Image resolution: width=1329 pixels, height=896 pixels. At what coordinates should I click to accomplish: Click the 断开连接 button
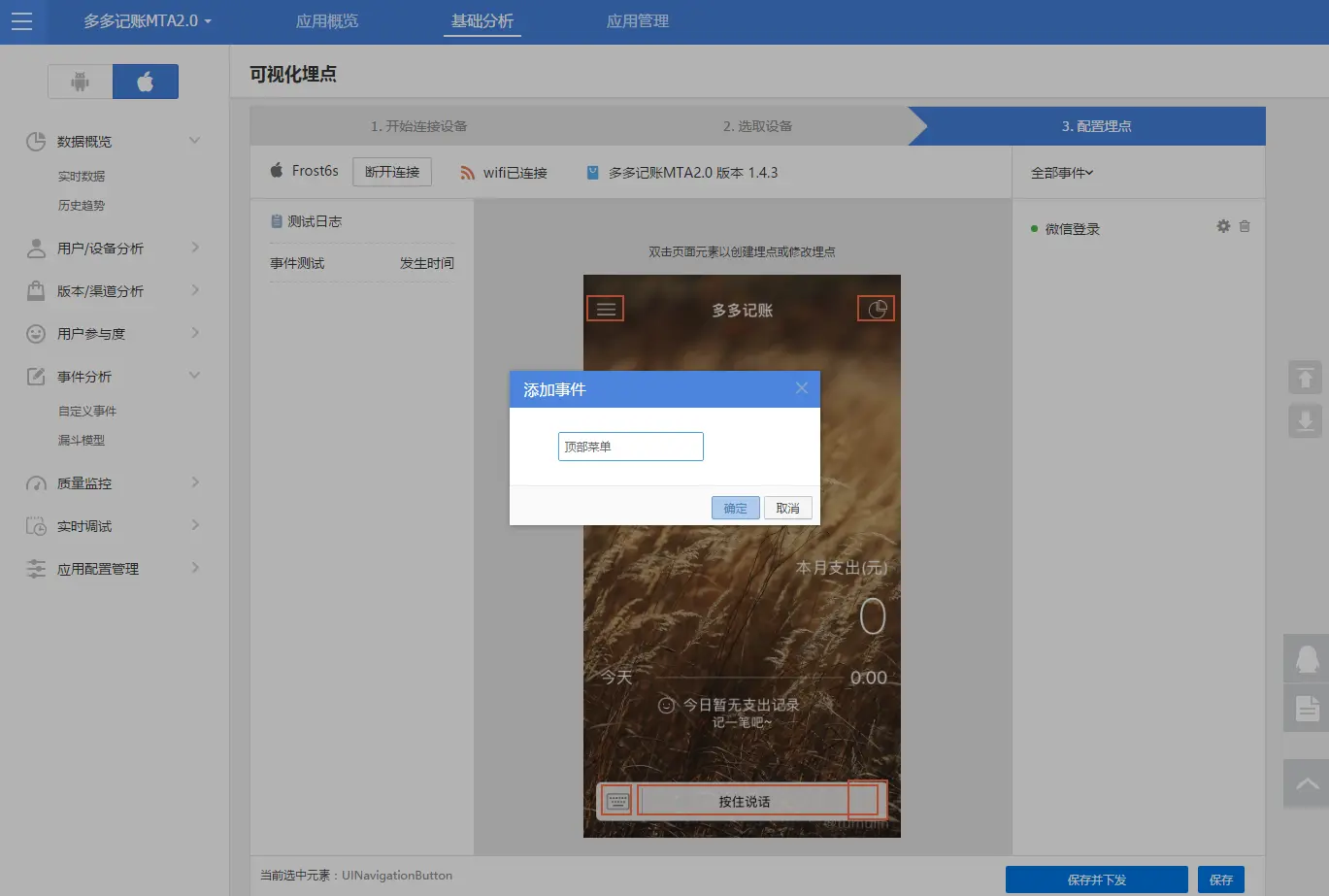pos(392,172)
